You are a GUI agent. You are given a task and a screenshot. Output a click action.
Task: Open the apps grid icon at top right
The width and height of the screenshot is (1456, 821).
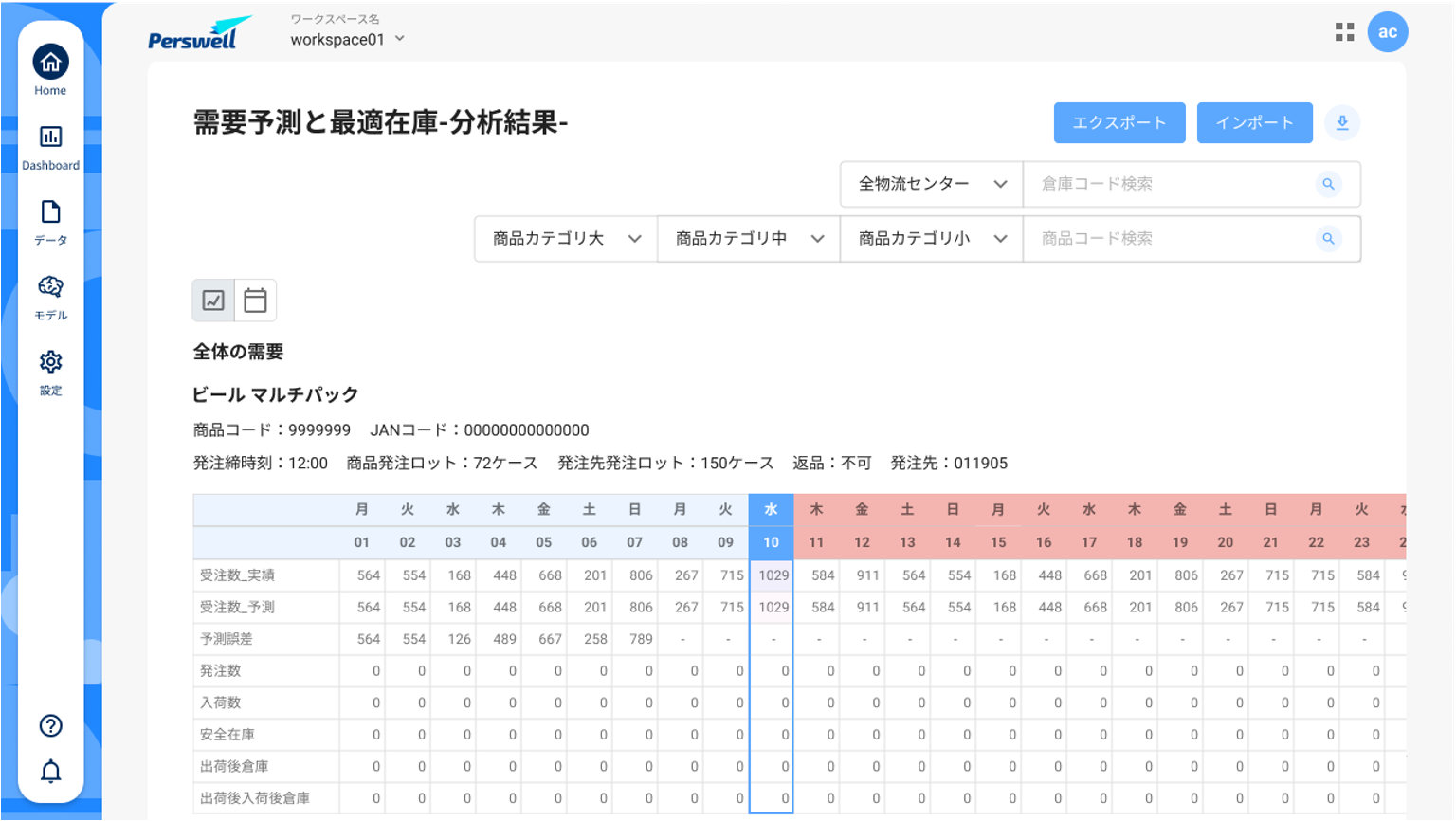1344,31
